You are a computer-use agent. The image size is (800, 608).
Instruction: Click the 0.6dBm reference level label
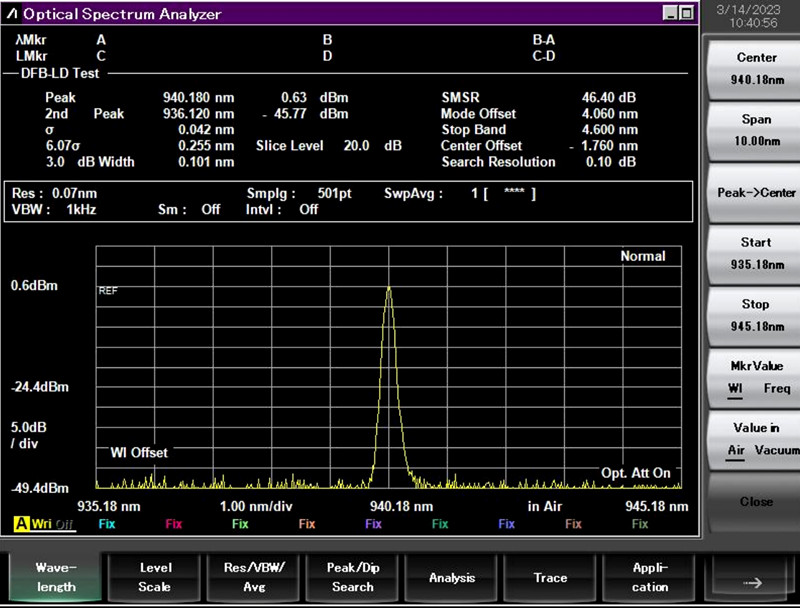(34, 285)
